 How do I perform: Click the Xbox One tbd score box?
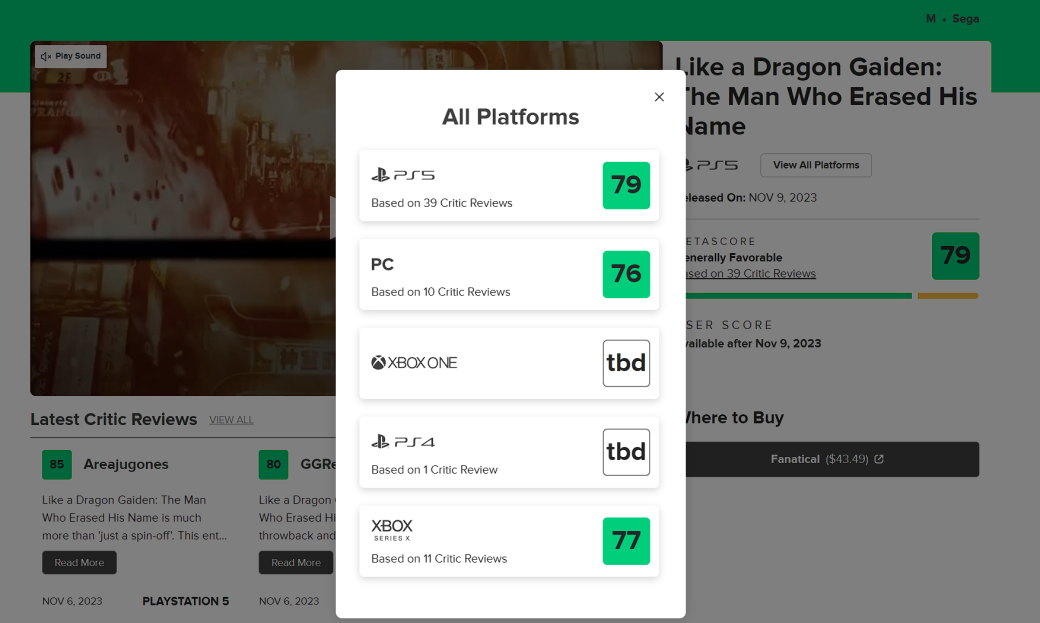coord(626,363)
